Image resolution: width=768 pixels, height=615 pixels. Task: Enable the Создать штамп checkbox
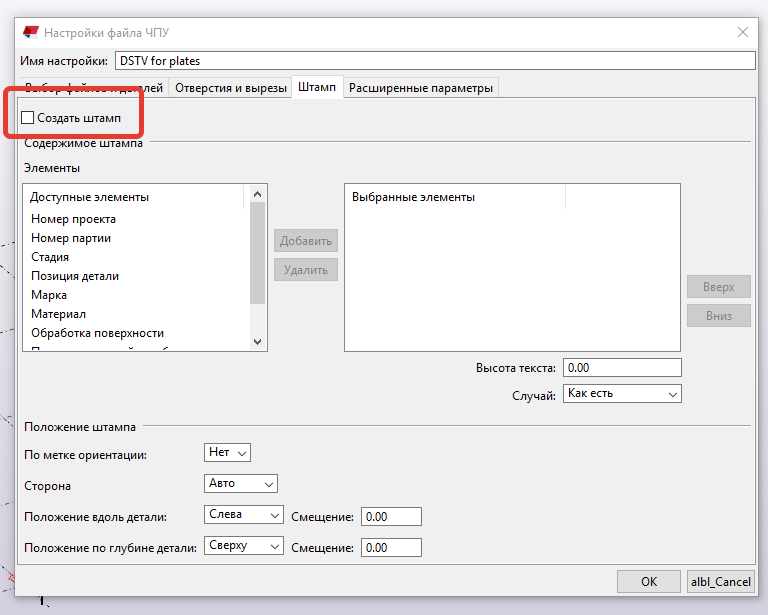[28, 118]
